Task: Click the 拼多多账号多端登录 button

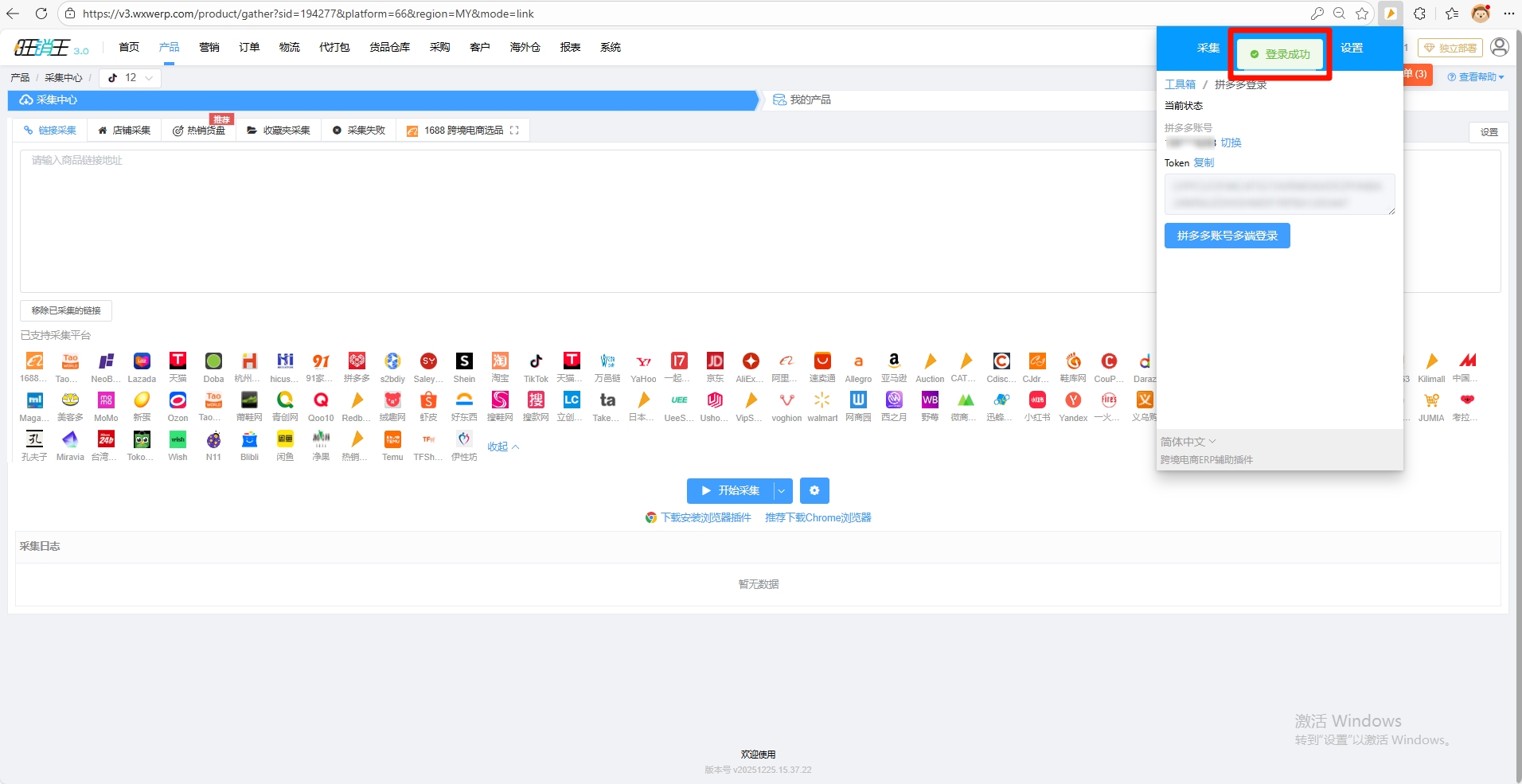Action: (1227, 236)
